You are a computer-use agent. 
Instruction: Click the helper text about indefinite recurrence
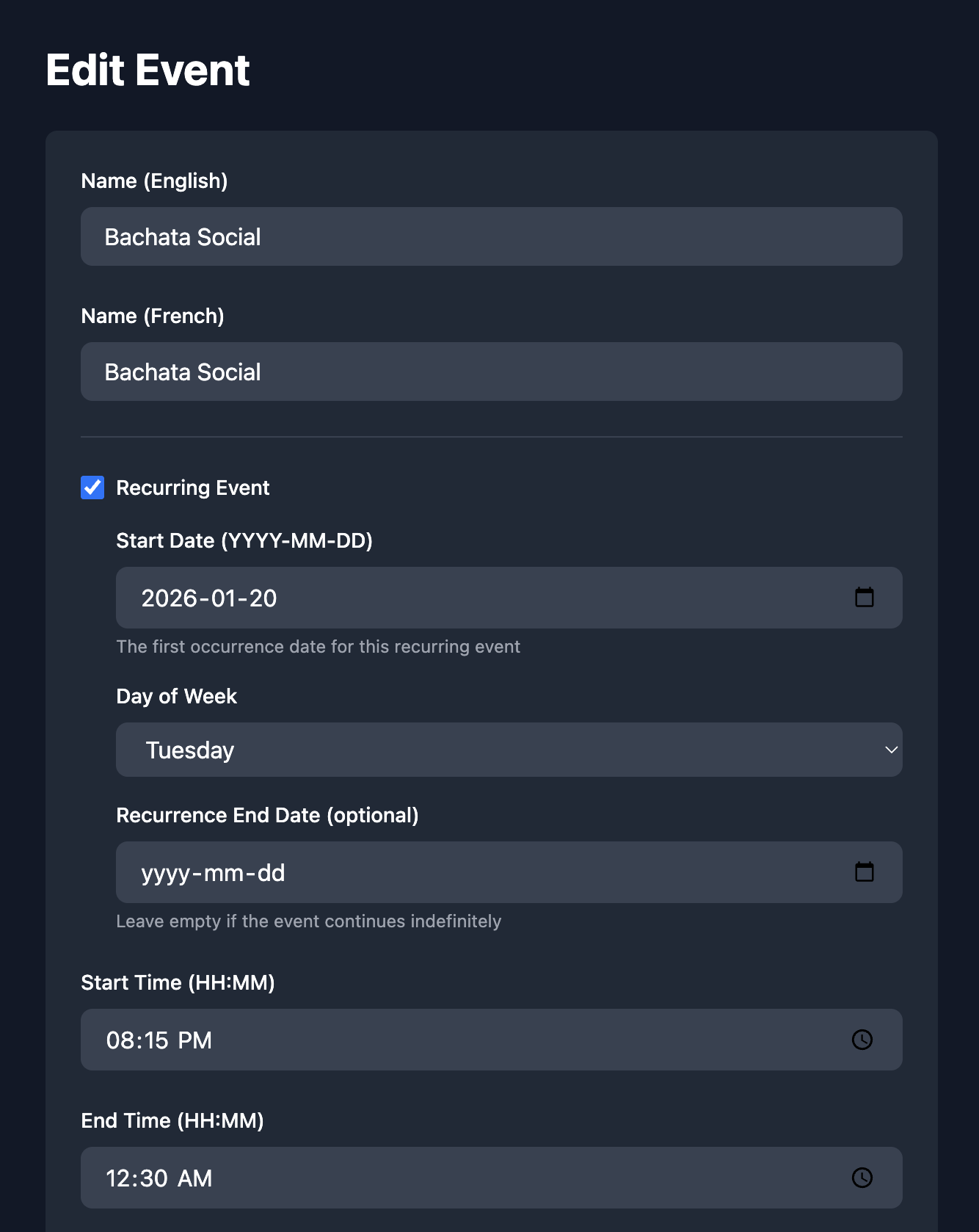[308, 921]
